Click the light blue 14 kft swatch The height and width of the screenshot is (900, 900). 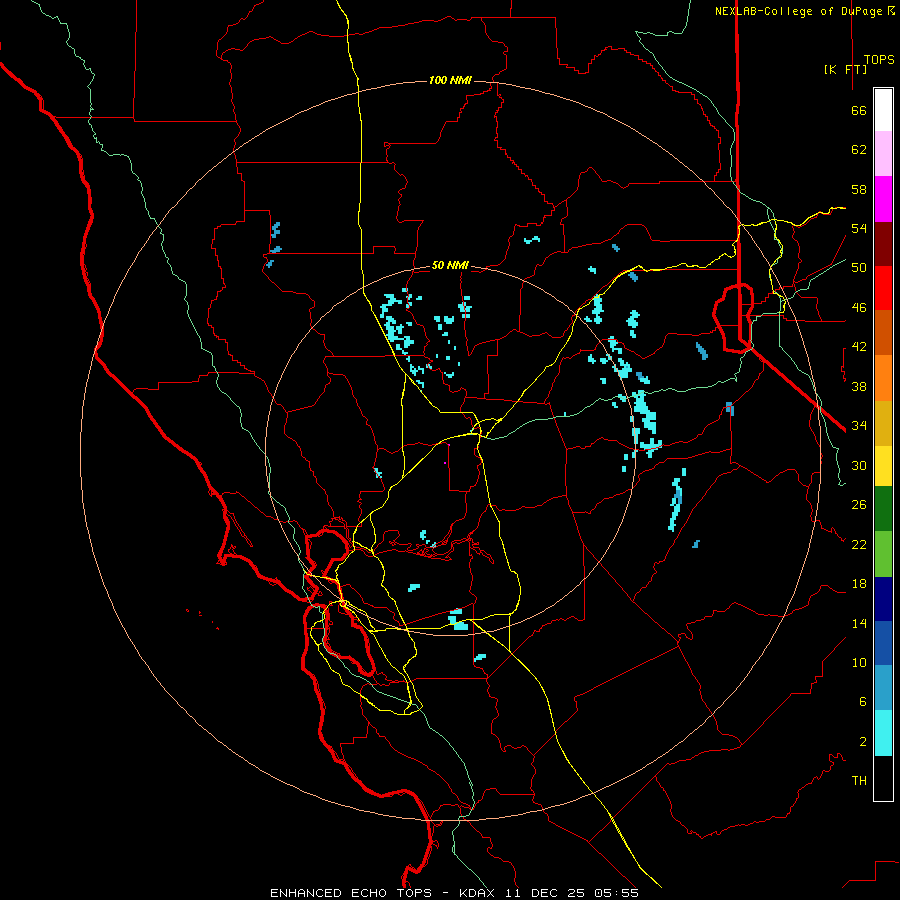883,688
